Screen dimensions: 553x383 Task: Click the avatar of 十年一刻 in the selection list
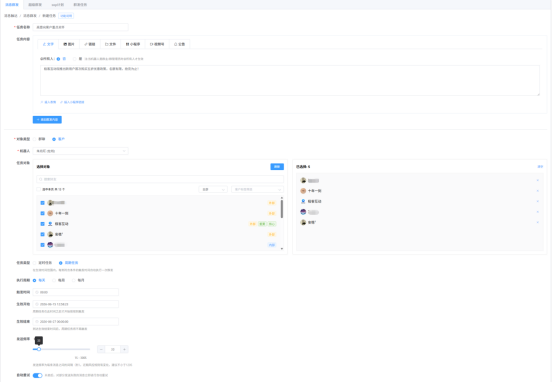pos(50,213)
